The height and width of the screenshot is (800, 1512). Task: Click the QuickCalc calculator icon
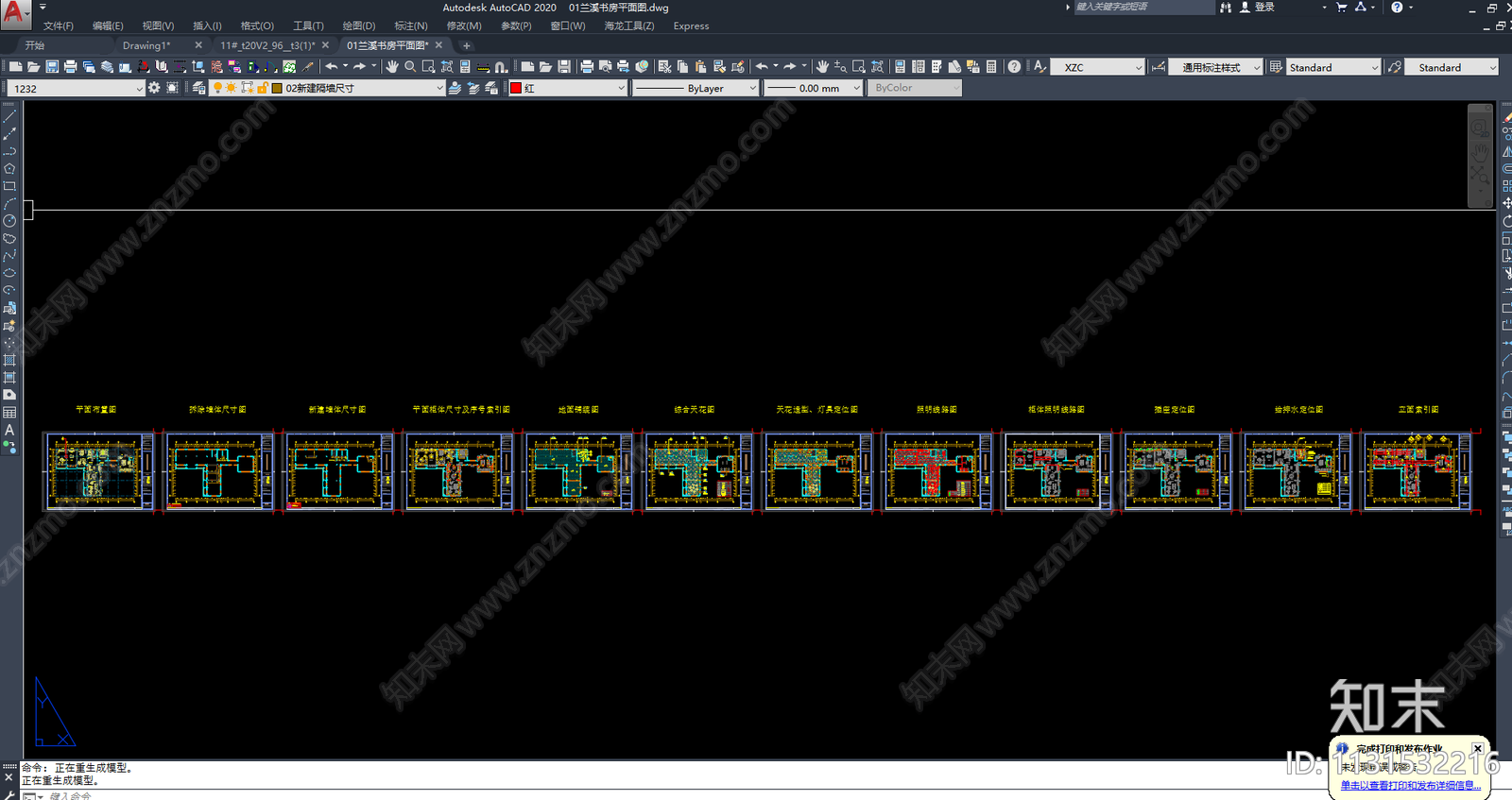pyautogui.click(x=991, y=67)
